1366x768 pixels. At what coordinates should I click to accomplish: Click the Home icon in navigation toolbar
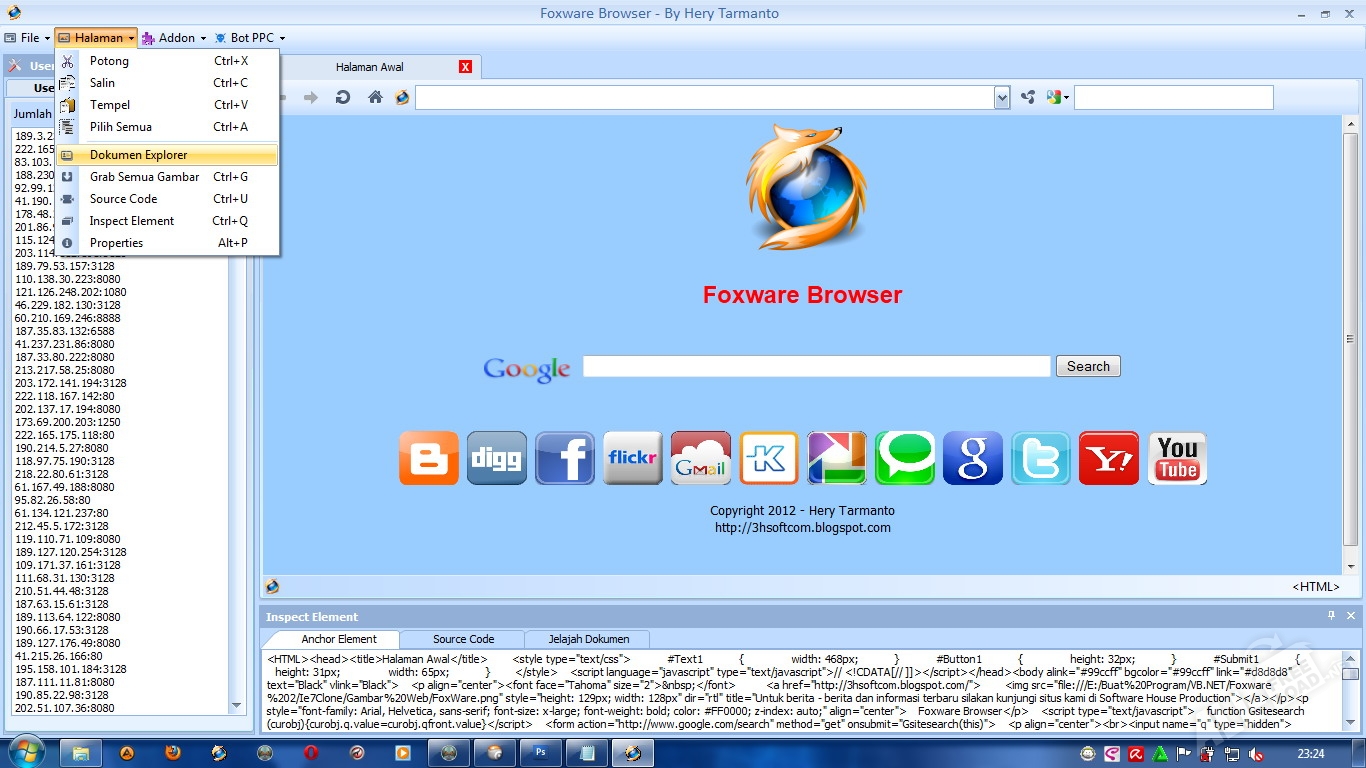375,97
